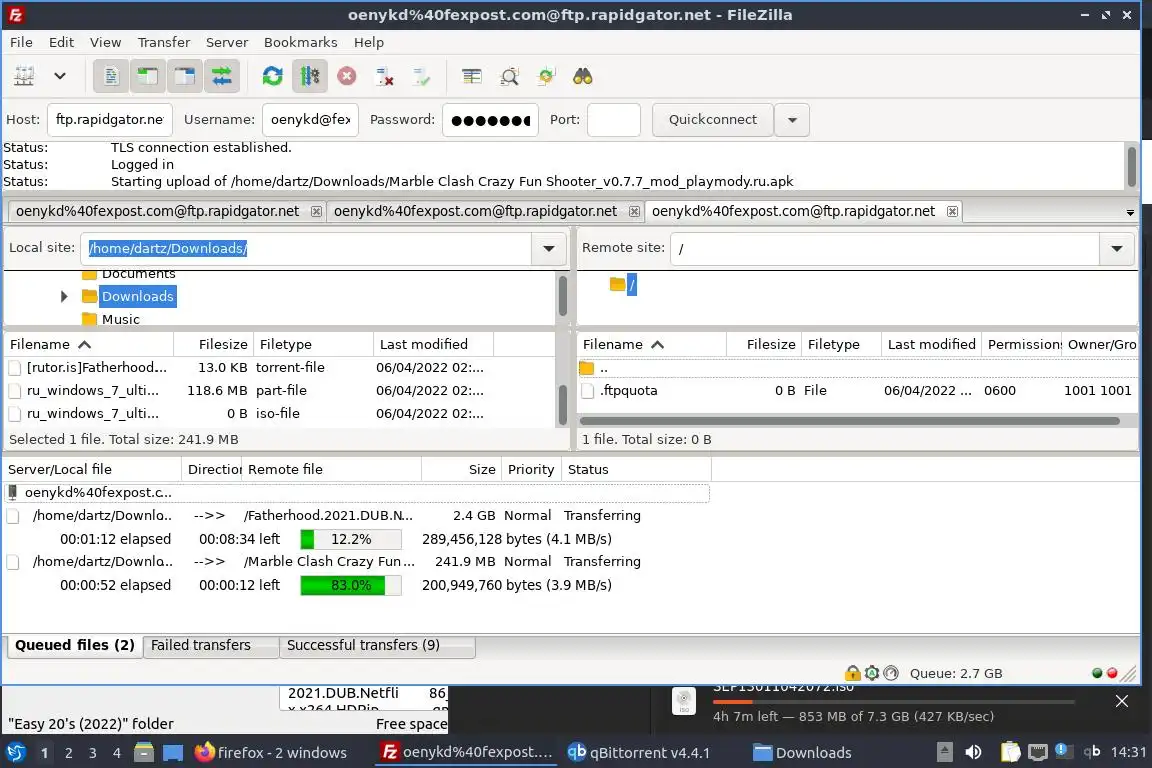
Task: Open the Transfer menu
Action: click(164, 43)
